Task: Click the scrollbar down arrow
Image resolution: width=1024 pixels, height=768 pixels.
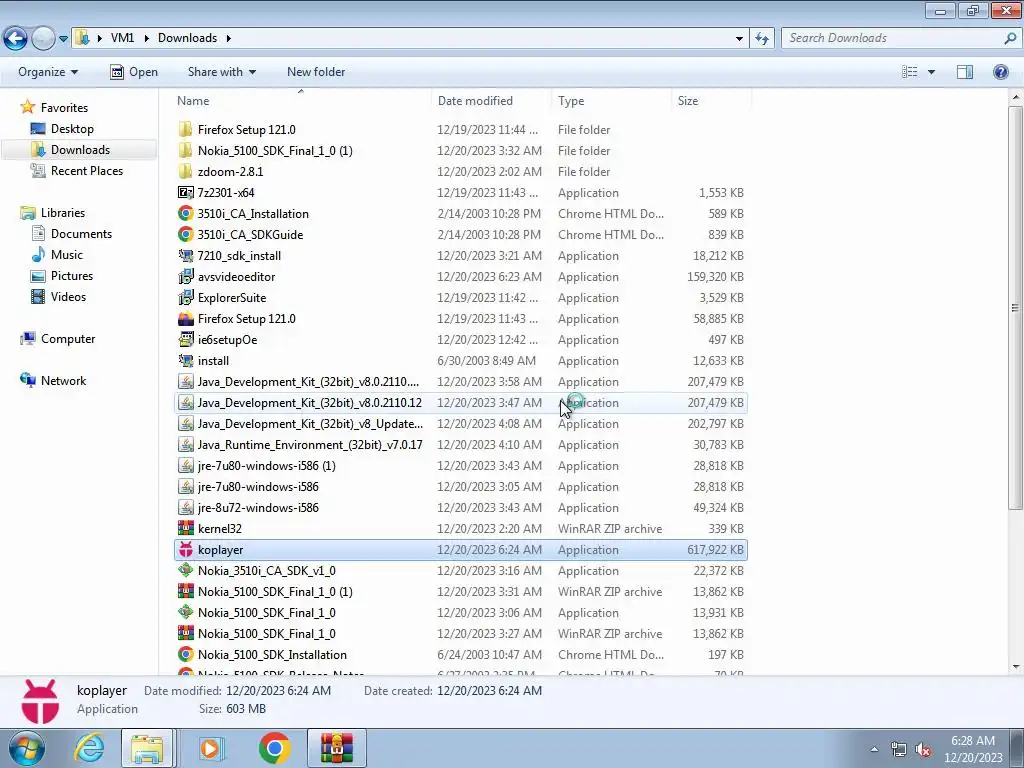Action: [x=1015, y=667]
